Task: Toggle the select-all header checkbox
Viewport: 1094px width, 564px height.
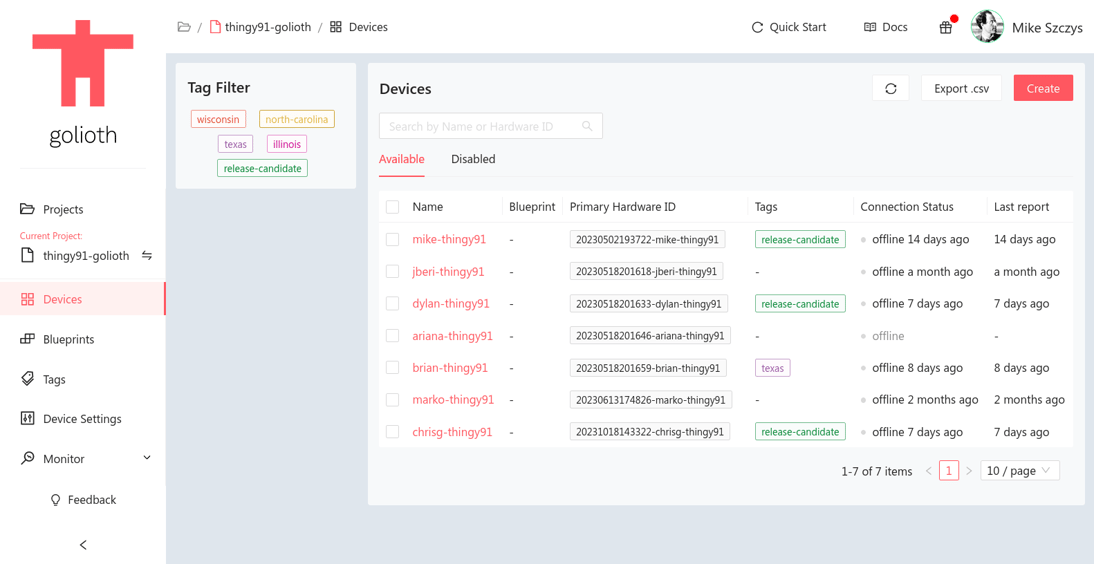Action: click(392, 207)
